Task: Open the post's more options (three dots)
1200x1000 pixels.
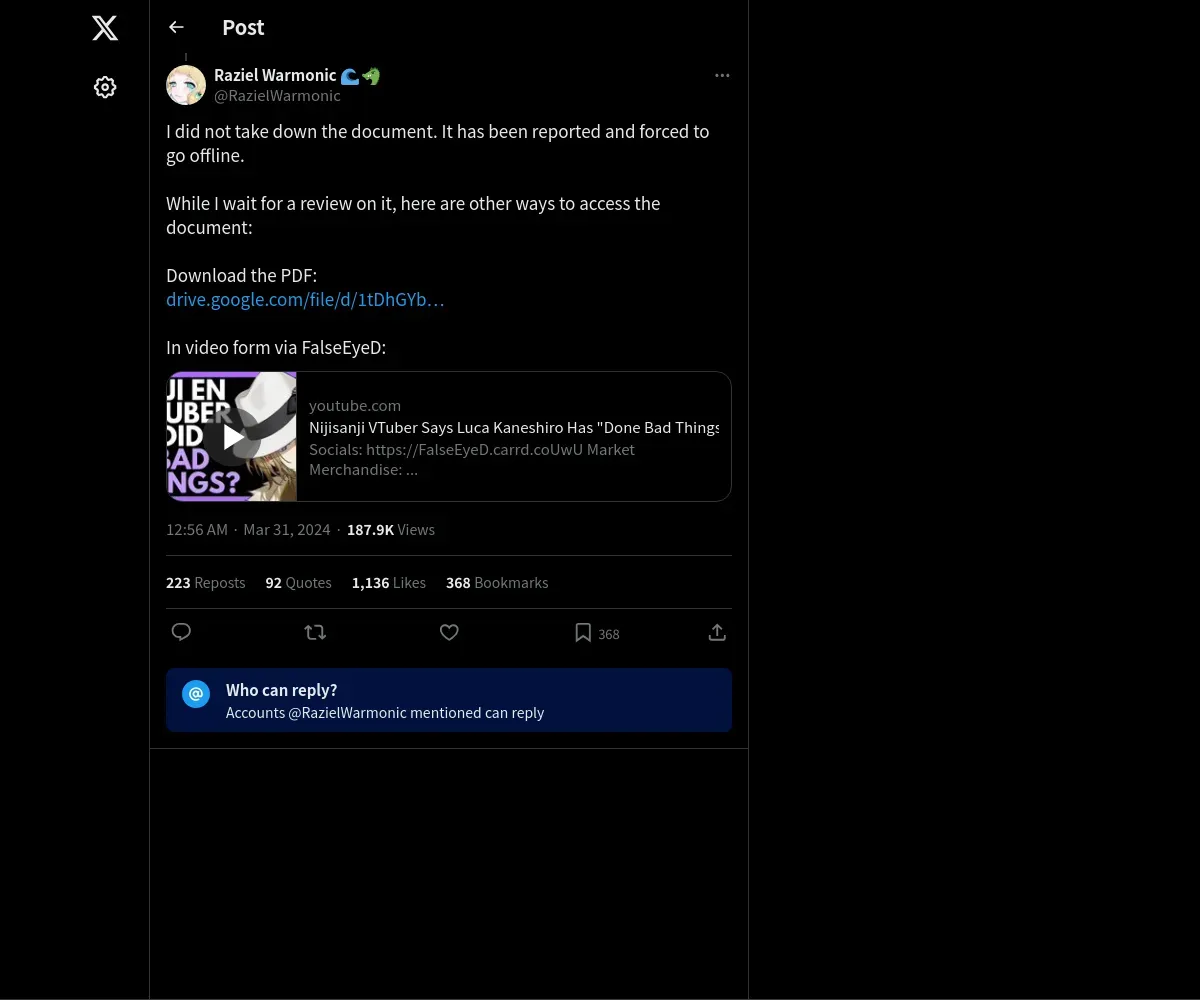Action: pos(722,75)
